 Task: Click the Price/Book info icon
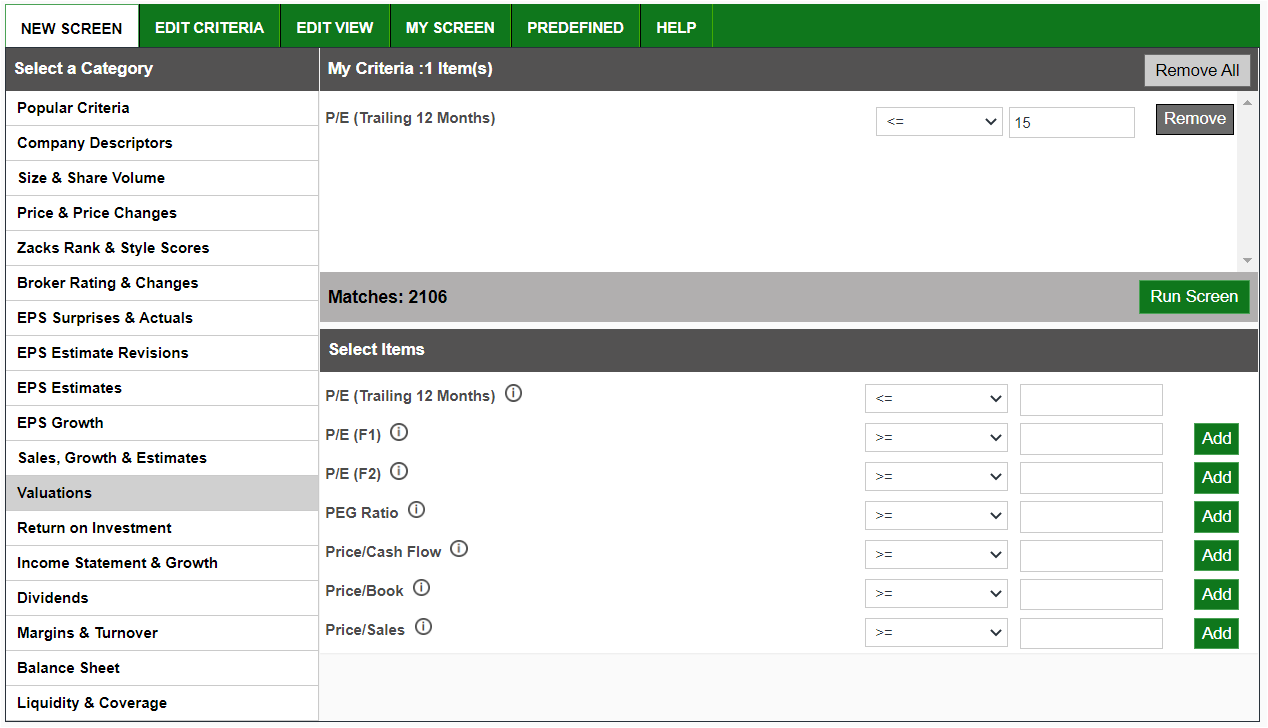pos(421,587)
